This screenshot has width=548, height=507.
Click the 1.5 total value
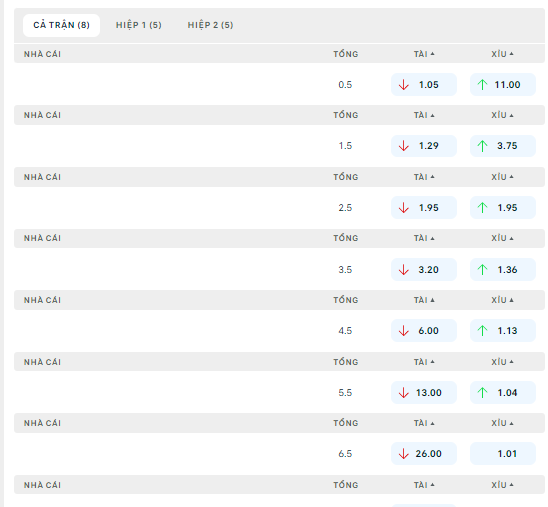pos(345,146)
